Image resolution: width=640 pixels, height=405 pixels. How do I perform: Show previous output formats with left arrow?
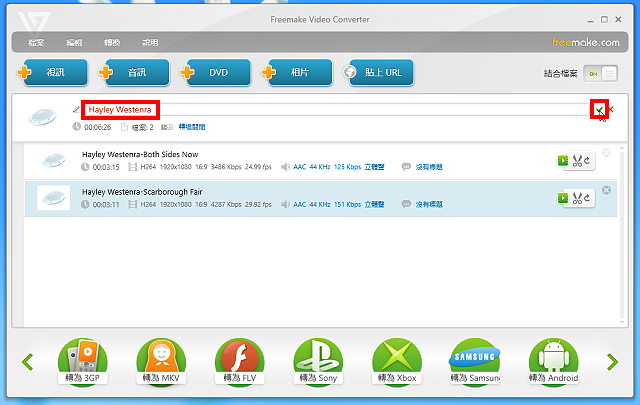click(28, 362)
